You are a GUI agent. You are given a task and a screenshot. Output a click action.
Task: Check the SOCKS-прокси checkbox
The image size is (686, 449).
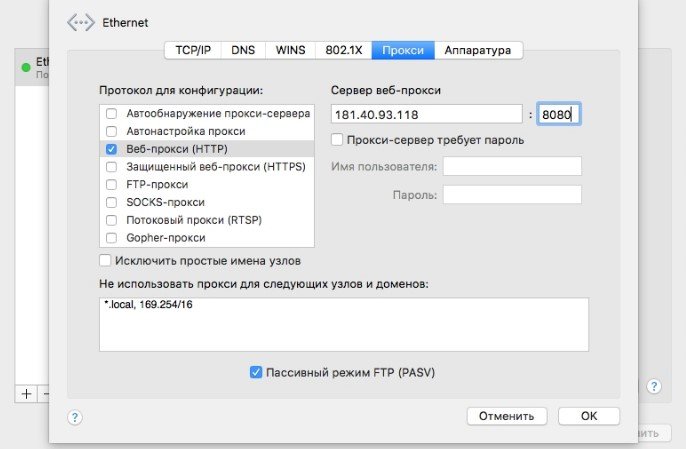112,202
